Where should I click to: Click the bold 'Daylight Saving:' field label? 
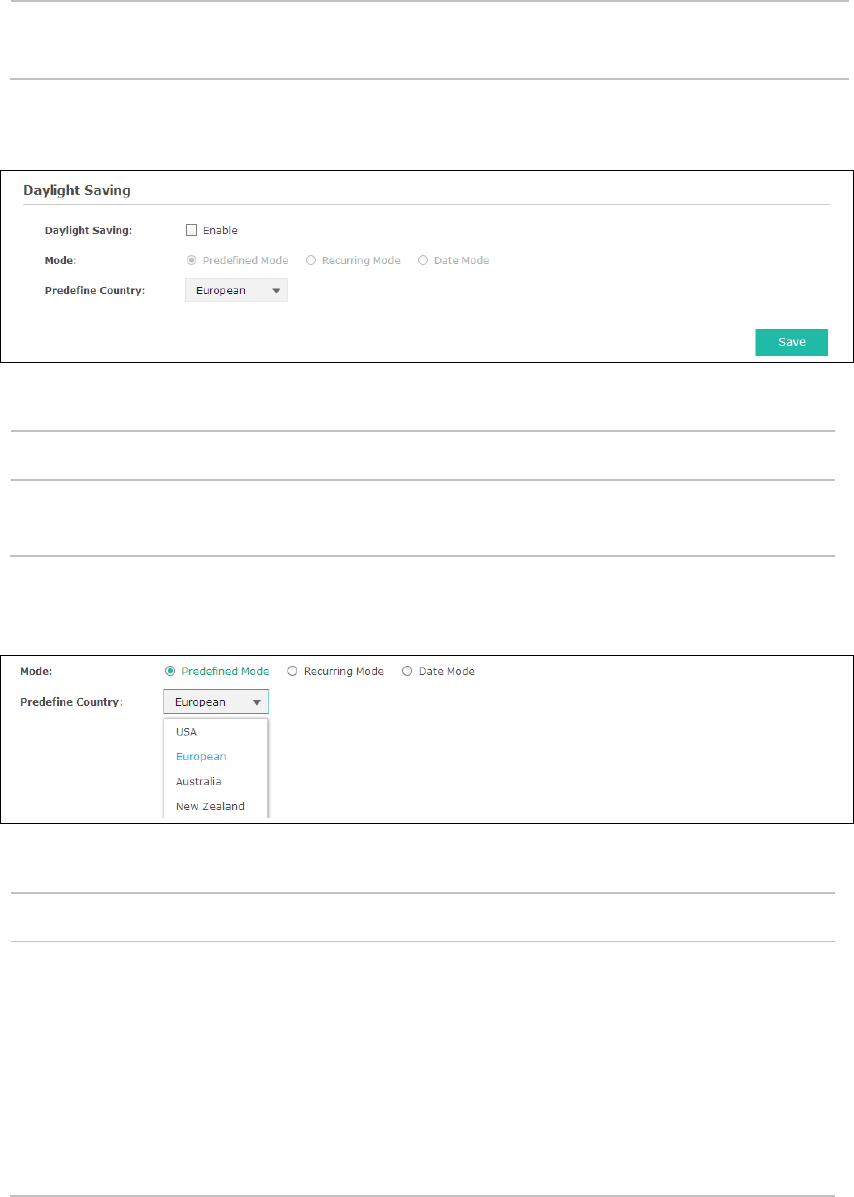pyautogui.click(x=89, y=230)
